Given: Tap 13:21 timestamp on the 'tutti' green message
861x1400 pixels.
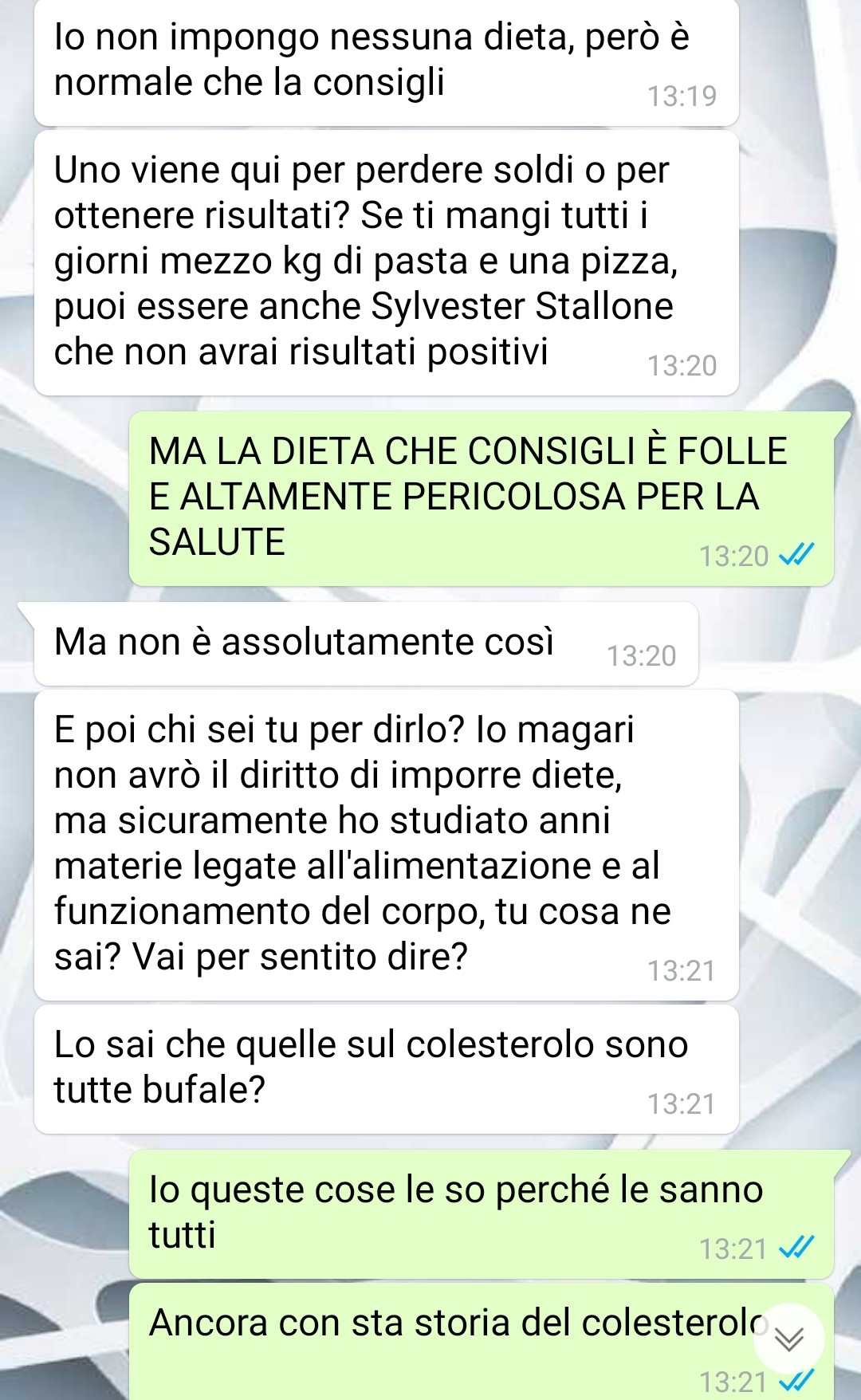Looking at the screenshot, I should [733, 1249].
